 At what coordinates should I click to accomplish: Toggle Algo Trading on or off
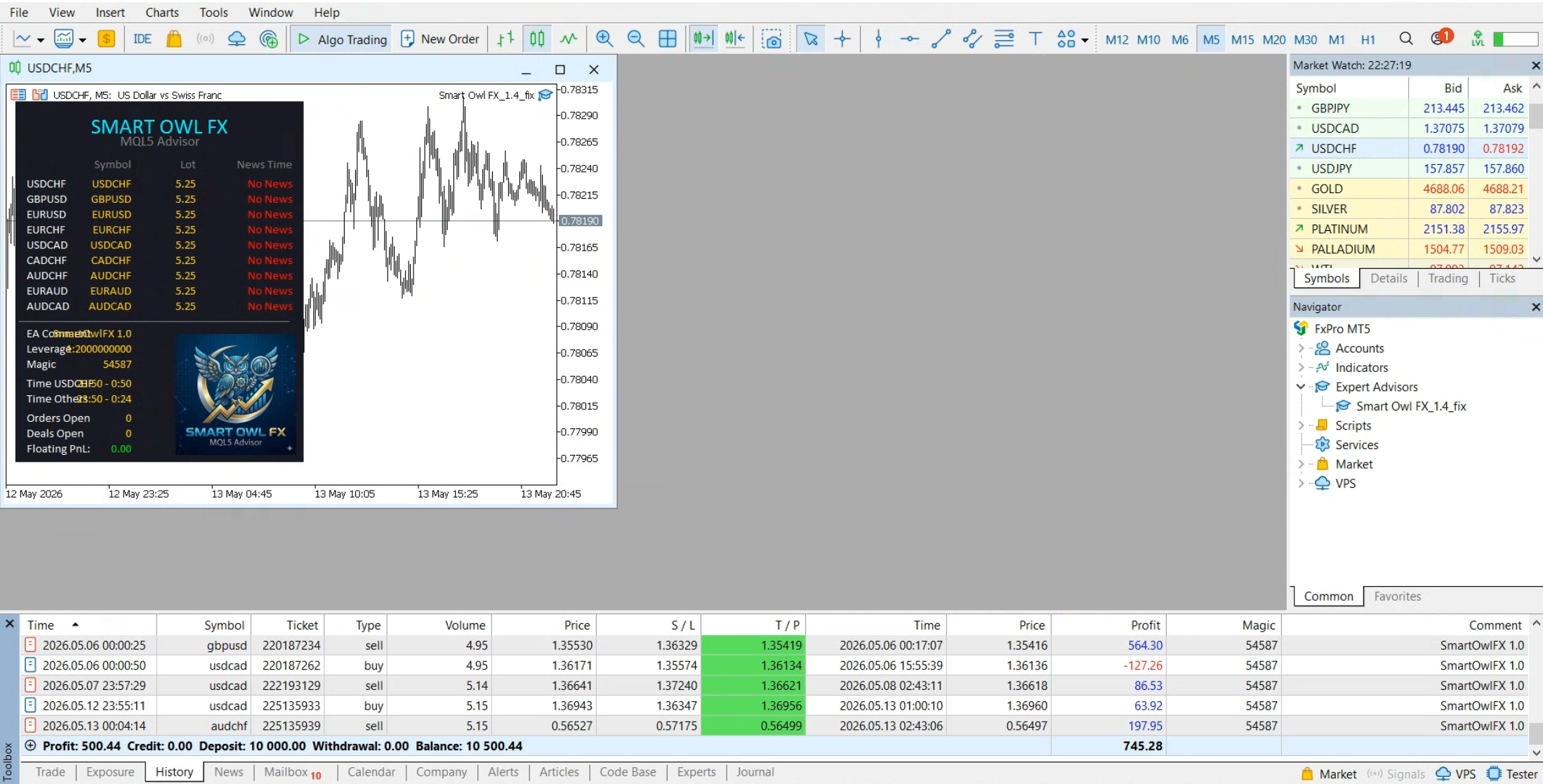(342, 39)
